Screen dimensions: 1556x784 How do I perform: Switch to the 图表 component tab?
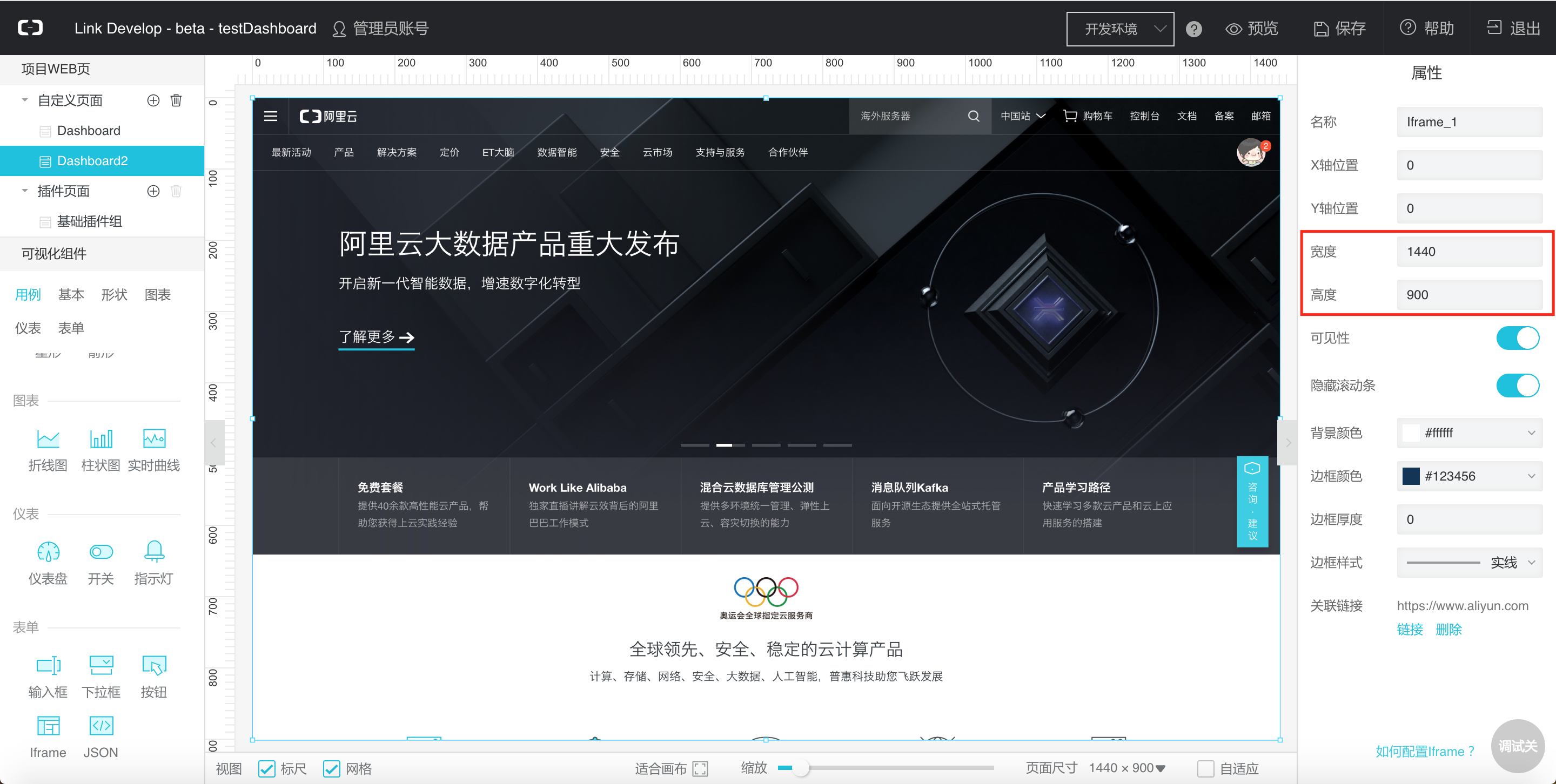158,294
